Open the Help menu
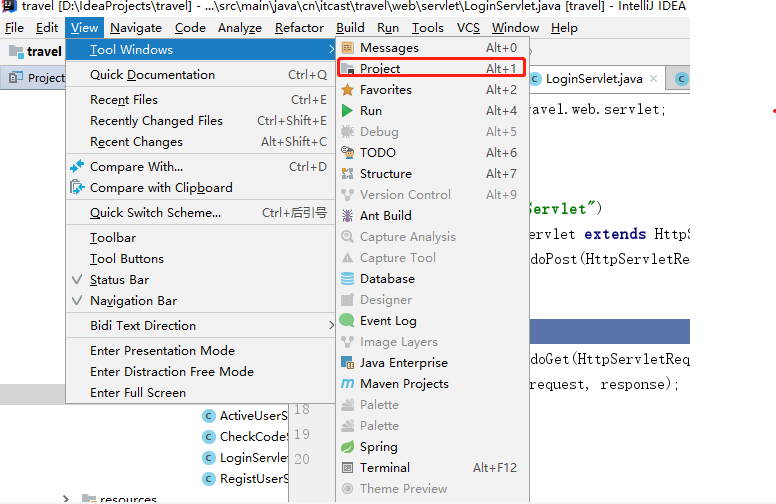Screen dimensions: 776x504 pyautogui.click(x=564, y=28)
